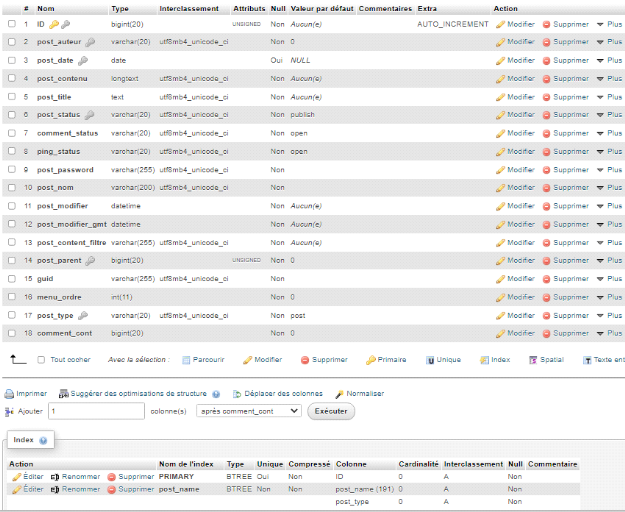Click pencil Éditer icon for PRIMARY index

coord(17,477)
